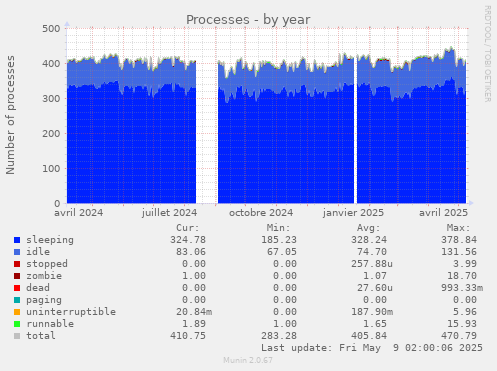Click the 'Cur:' column header
Image resolution: width=497 pixels, height=371 pixels.
tap(188, 228)
